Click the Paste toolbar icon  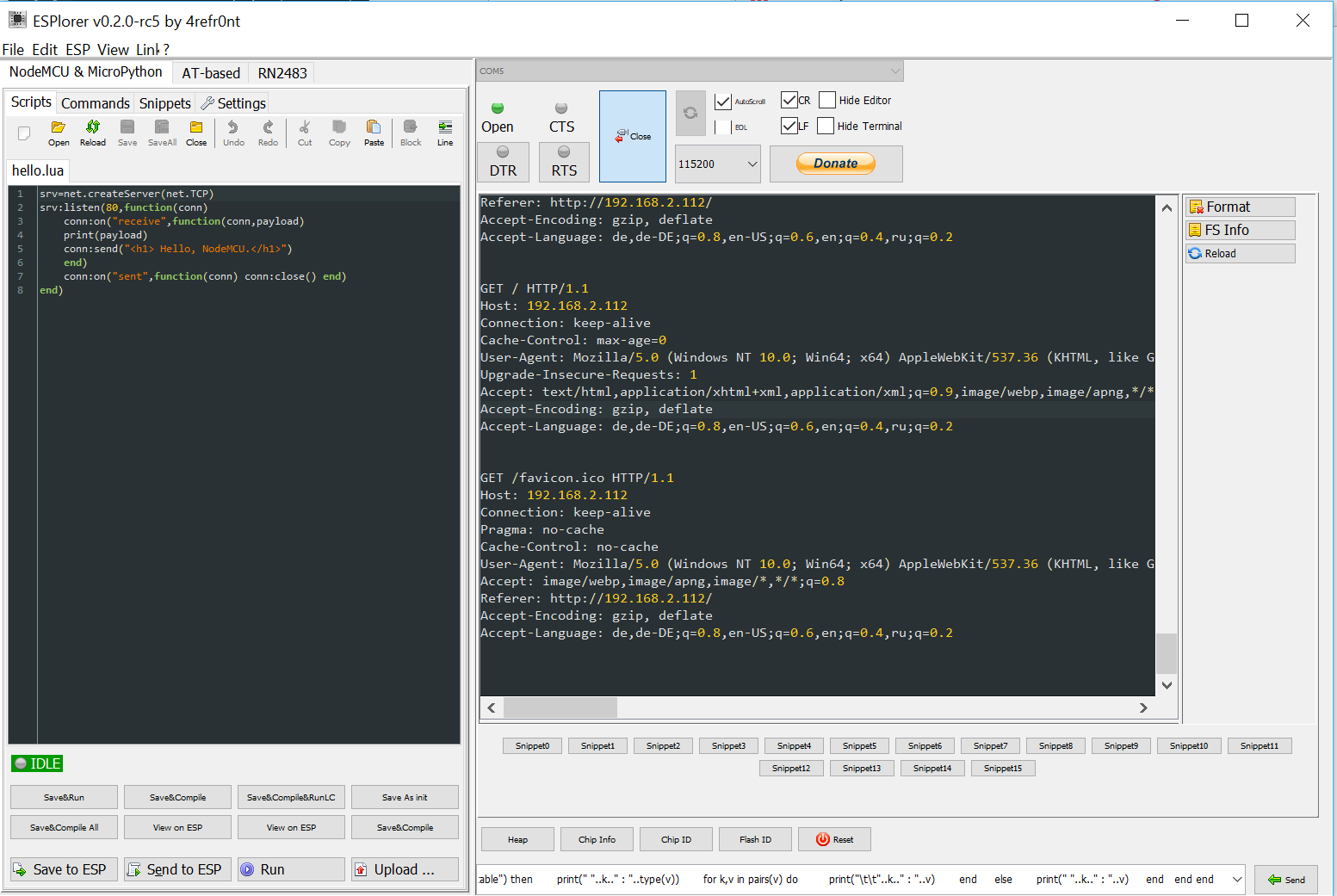374,133
